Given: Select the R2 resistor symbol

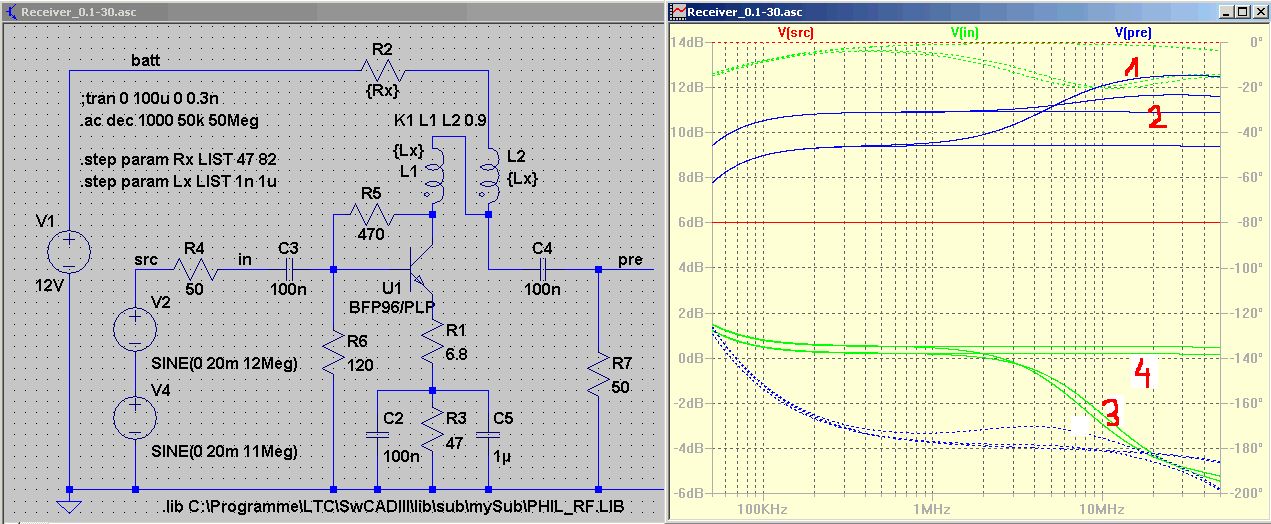Looking at the screenshot, I should coord(384,71).
